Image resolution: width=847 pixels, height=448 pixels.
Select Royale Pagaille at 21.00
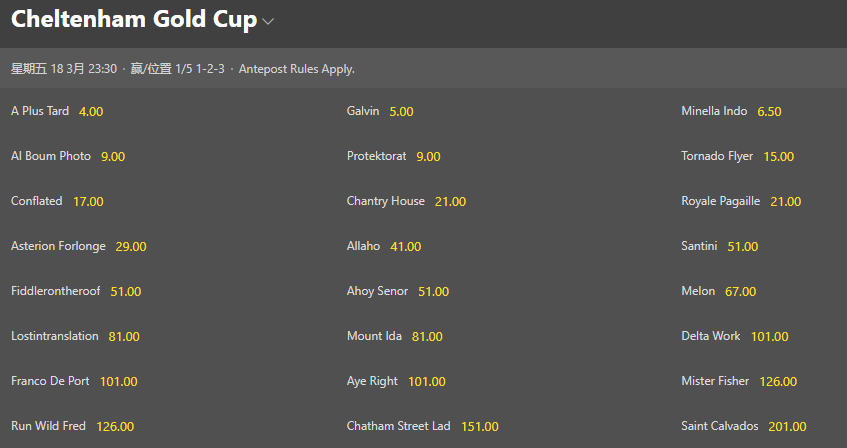786,201
